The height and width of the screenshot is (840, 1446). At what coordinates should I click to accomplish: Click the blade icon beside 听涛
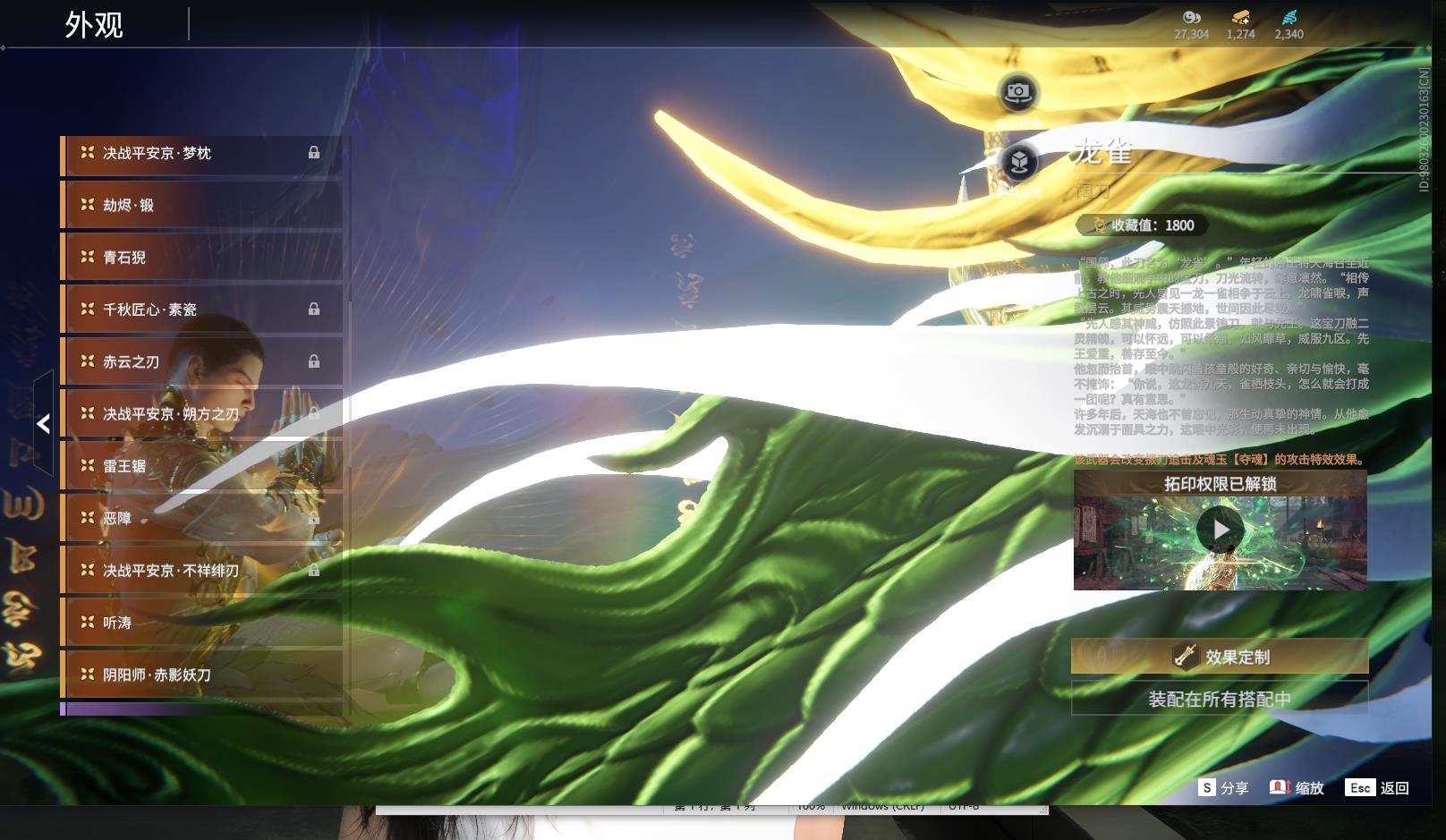tap(87, 622)
